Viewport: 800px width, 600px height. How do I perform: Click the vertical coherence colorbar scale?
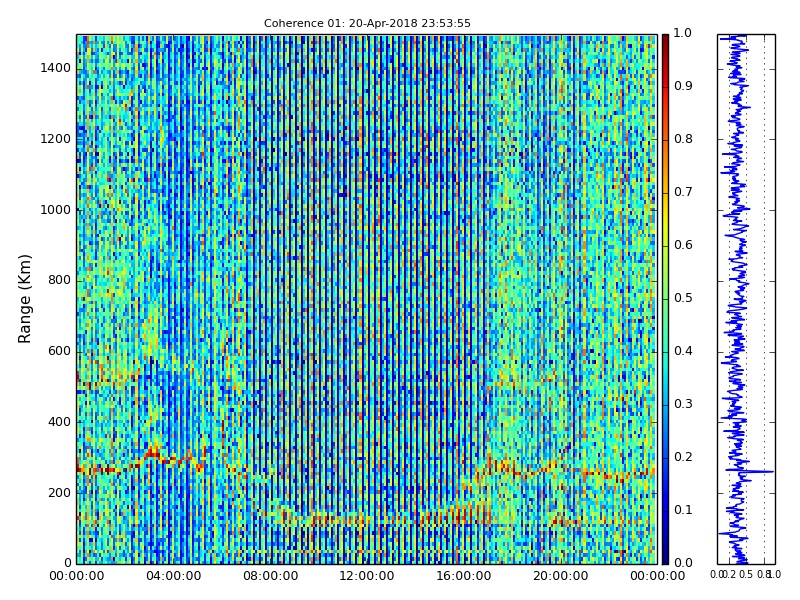pos(665,299)
